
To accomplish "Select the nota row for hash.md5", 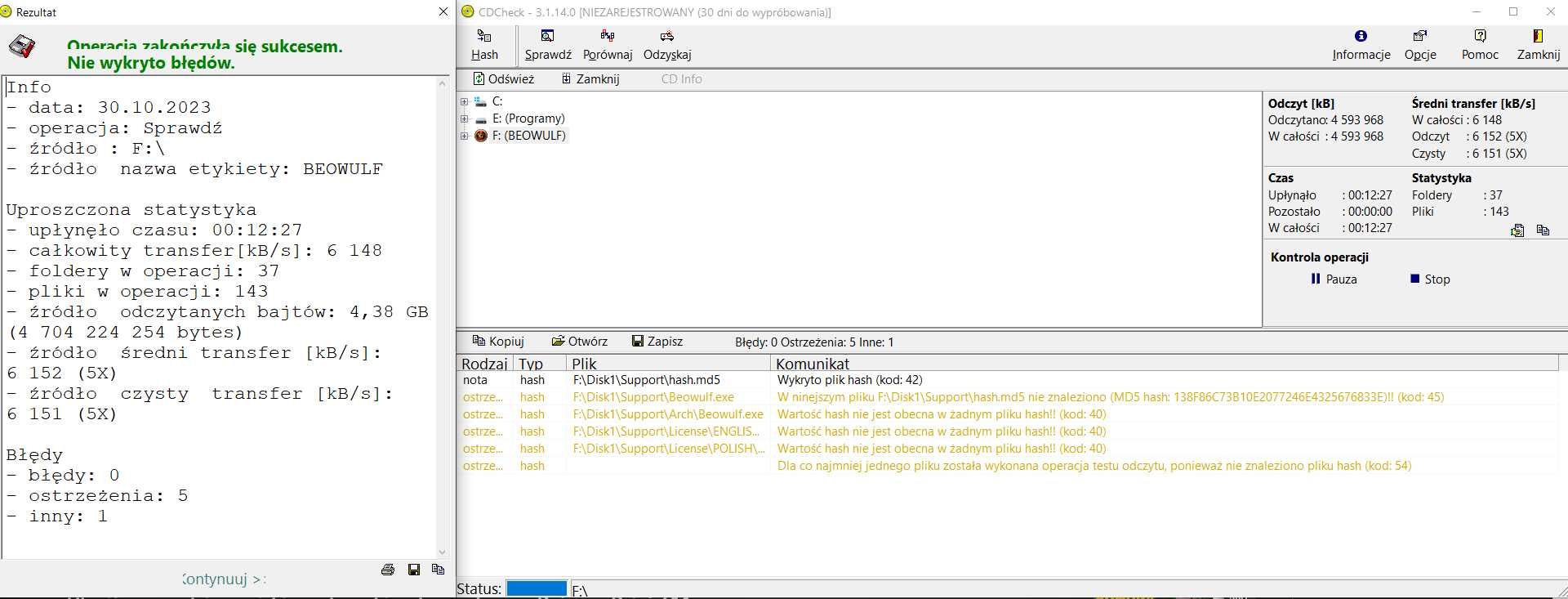I will [1008, 380].
